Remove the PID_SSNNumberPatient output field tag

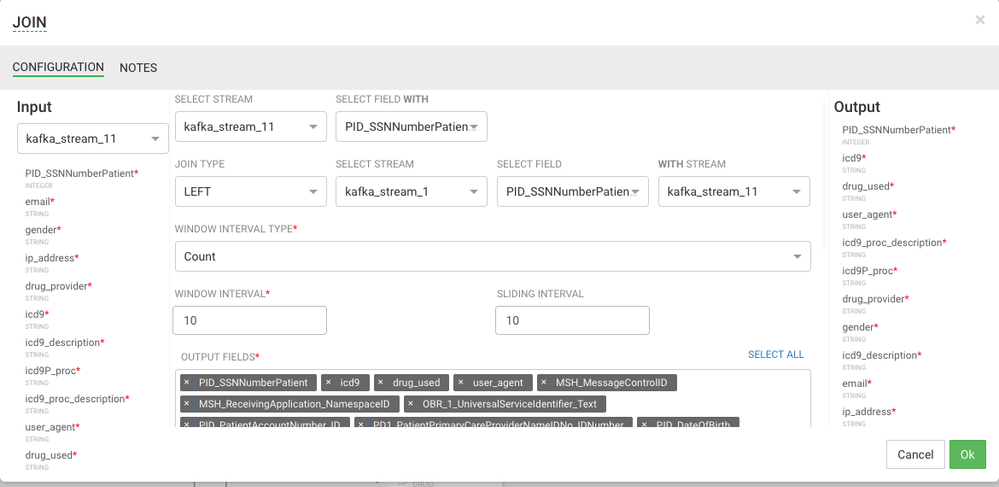[187, 383]
